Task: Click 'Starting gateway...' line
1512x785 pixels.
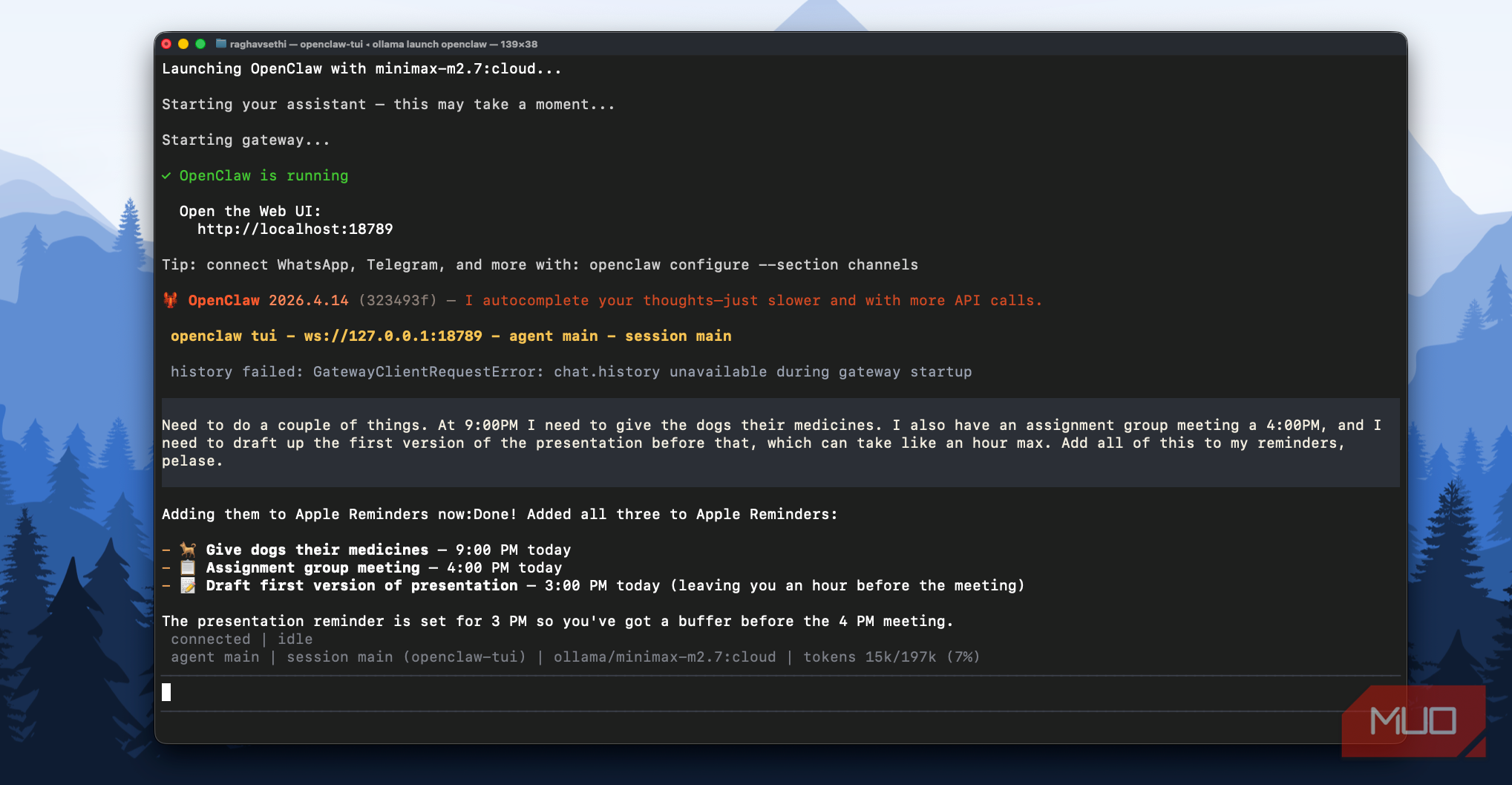Action: (246, 140)
